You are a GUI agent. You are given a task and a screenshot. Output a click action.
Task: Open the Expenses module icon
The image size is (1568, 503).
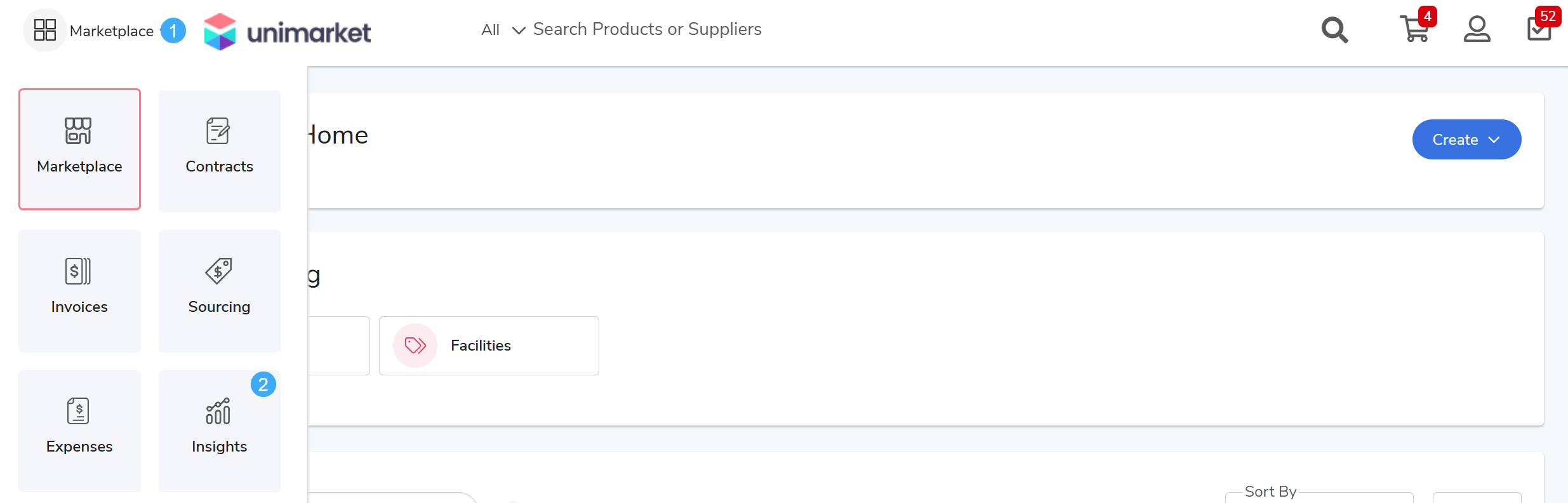click(x=79, y=411)
